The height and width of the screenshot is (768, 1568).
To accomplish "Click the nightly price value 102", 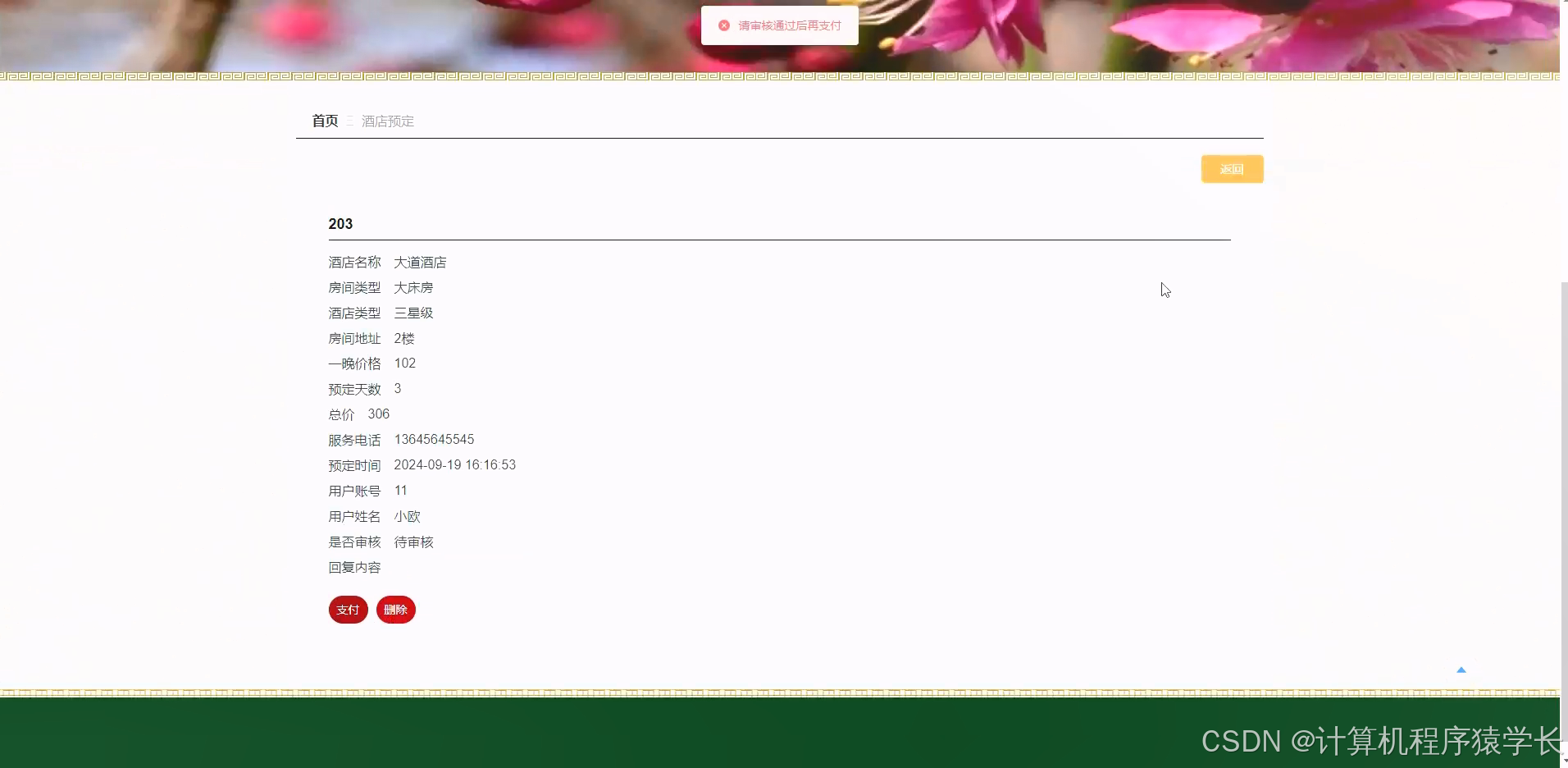I will point(404,363).
